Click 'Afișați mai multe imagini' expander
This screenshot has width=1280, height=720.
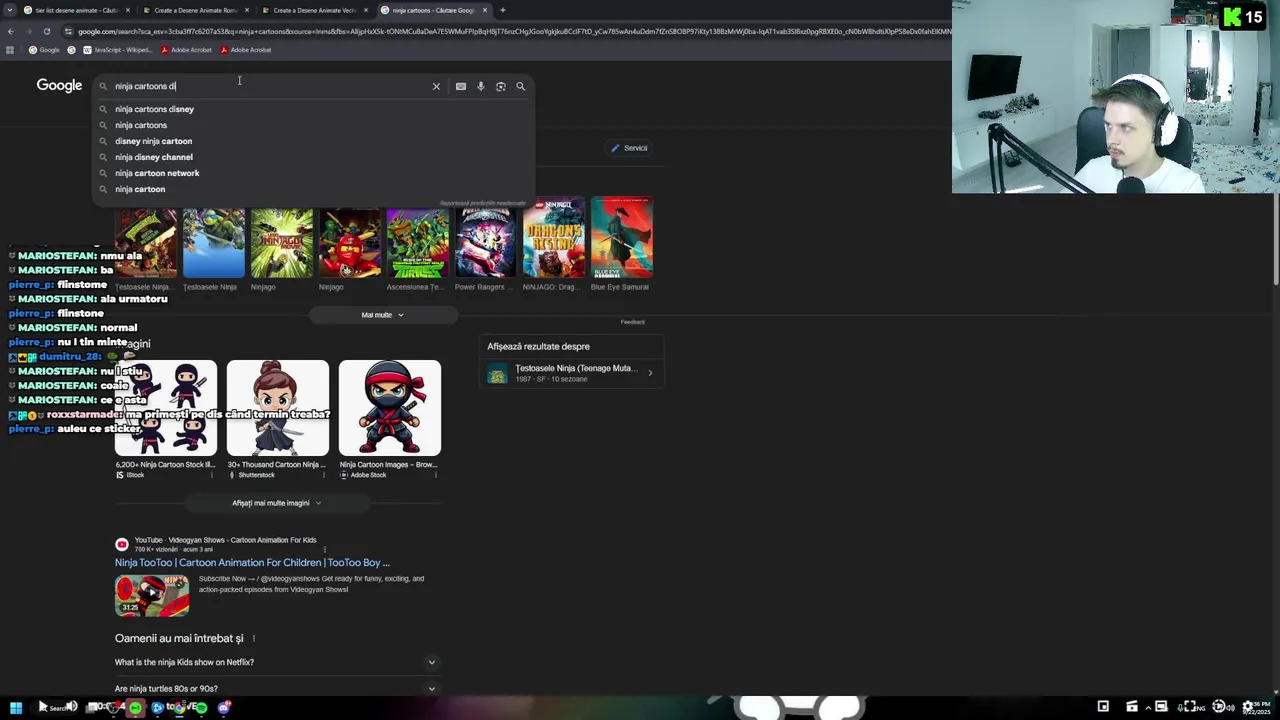point(277,503)
